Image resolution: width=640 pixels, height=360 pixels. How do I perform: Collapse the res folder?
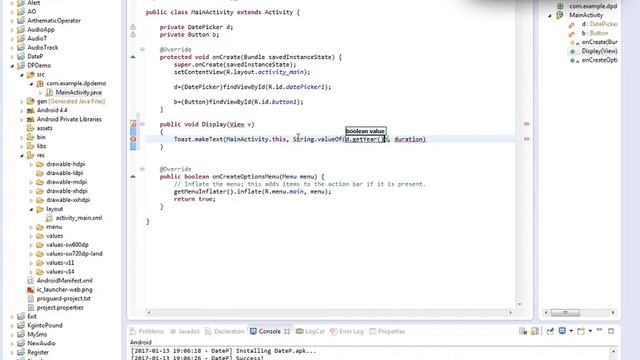22,155
